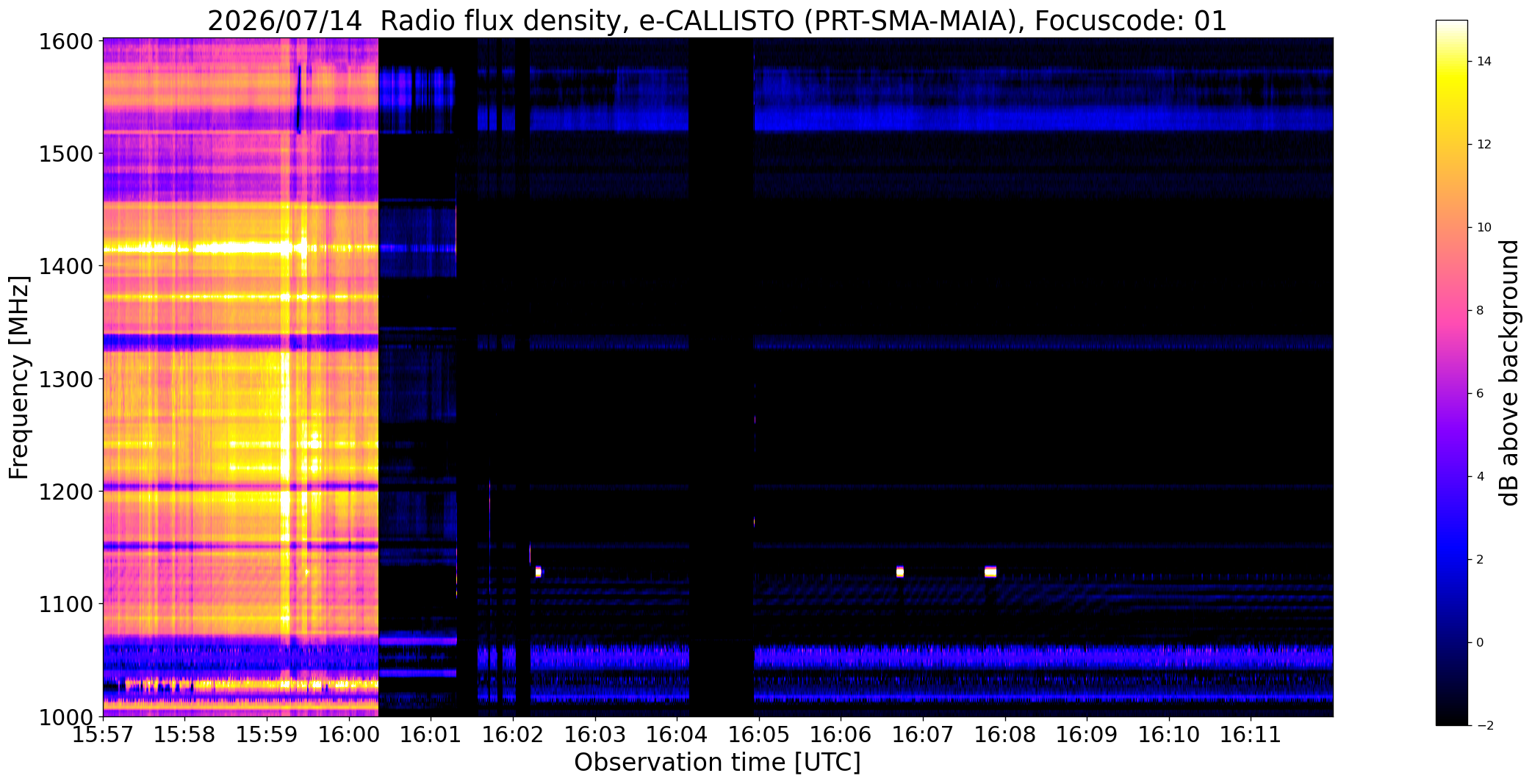This screenshot has width=1532, height=784.
Task: Click the plot title mentioning e-CALLISTO
Action: [717, 21]
